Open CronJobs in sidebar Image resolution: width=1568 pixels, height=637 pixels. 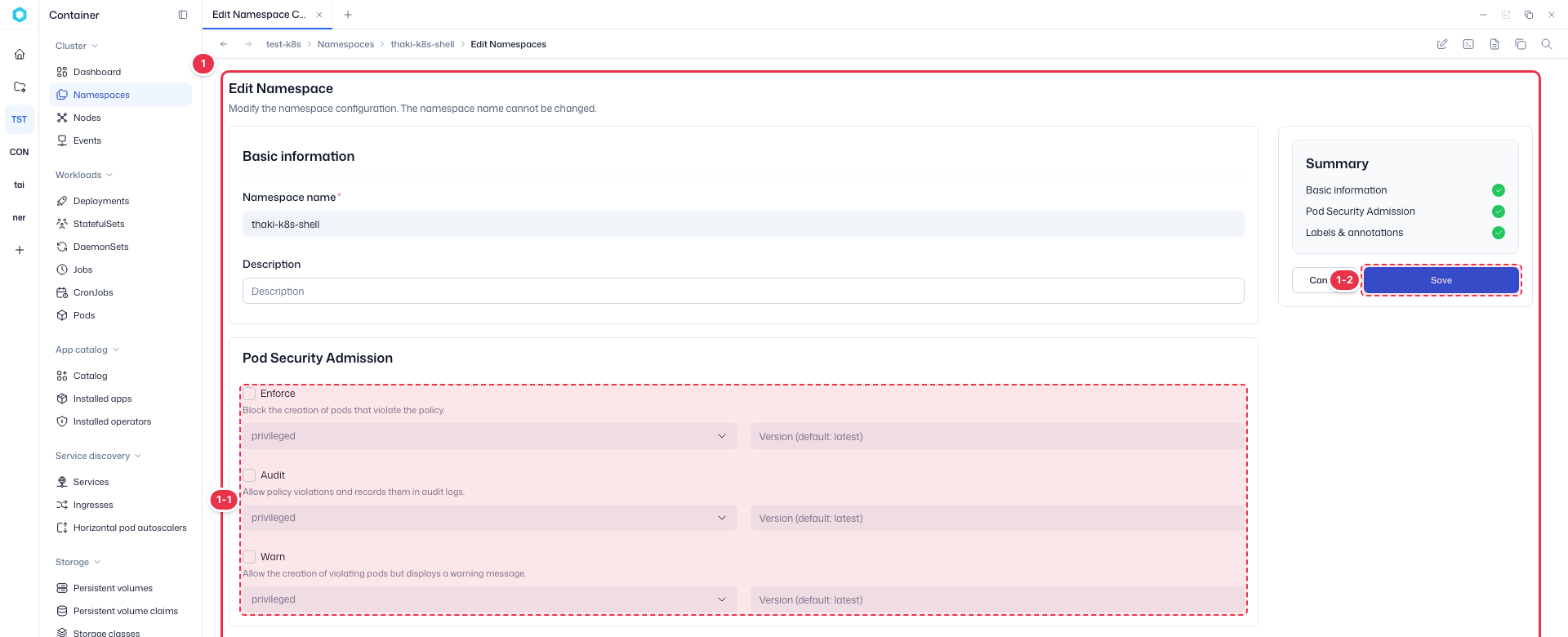tap(120, 292)
